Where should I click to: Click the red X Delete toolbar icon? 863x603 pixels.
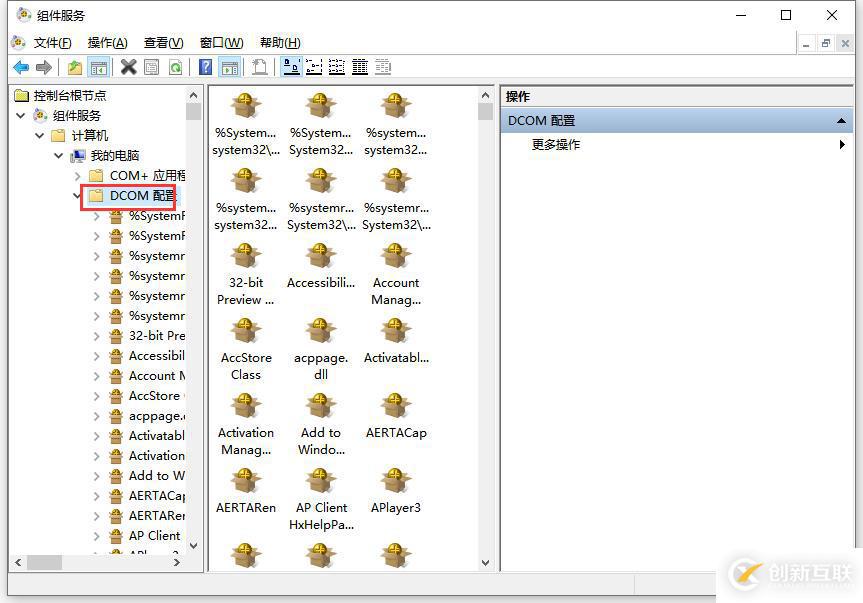(x=128, y=67)
